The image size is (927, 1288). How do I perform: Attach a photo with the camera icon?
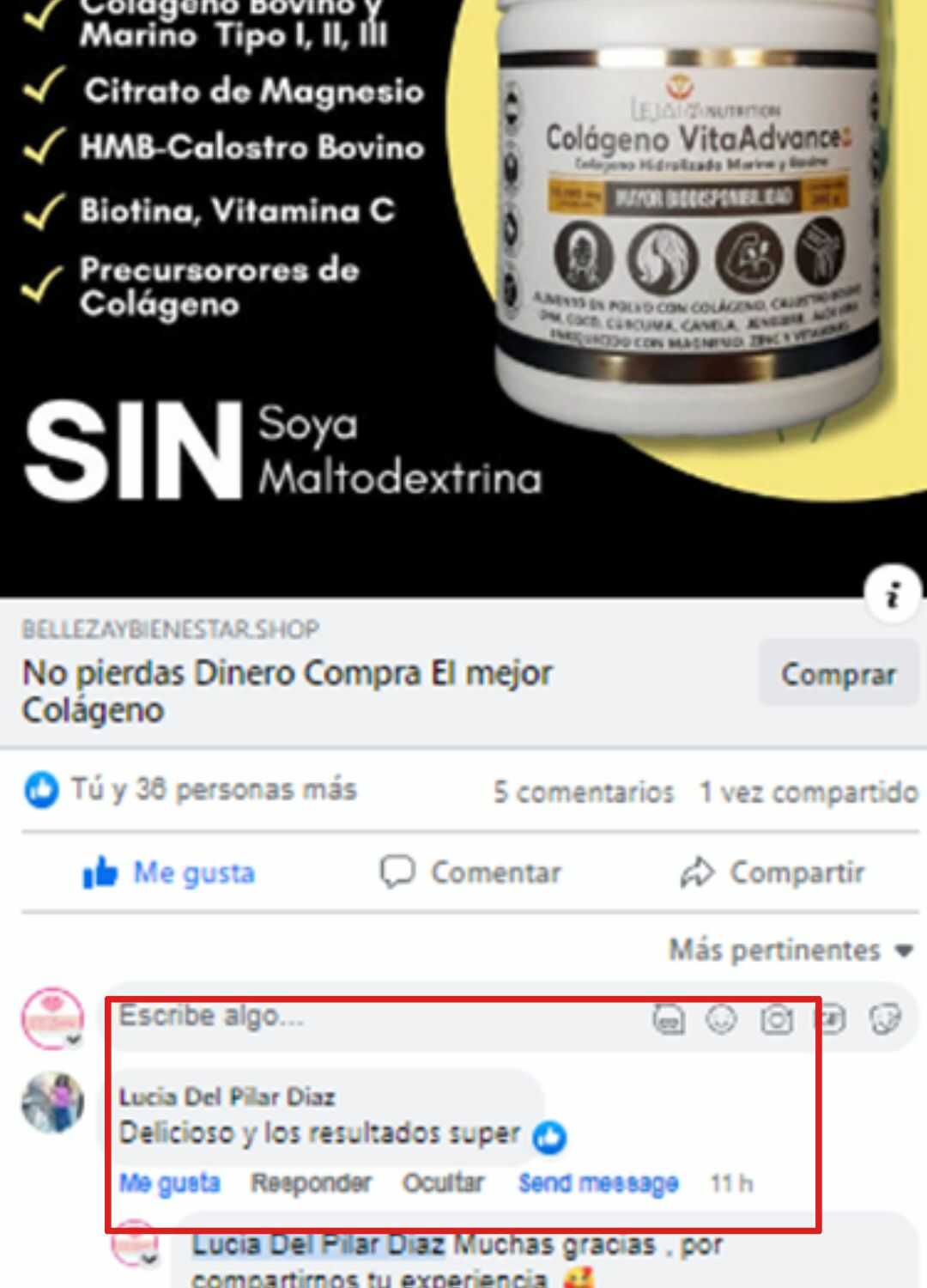click(776, 1019)
